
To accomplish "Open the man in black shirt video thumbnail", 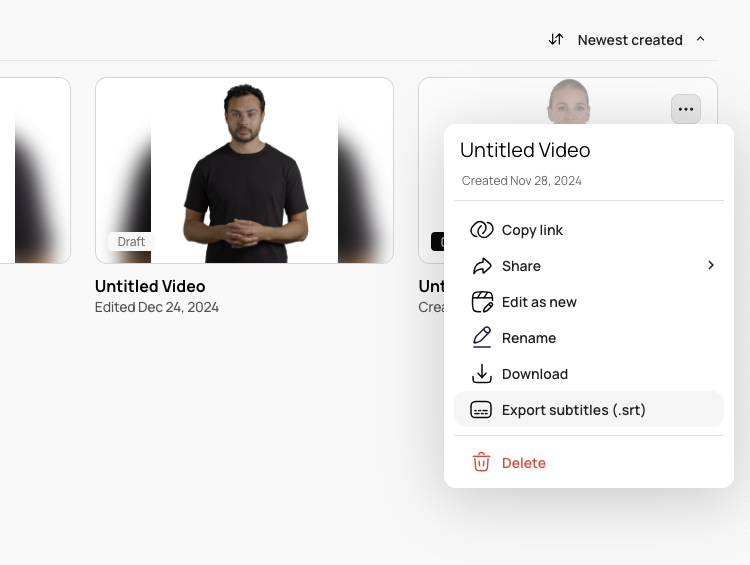I will tap(244, 170).
